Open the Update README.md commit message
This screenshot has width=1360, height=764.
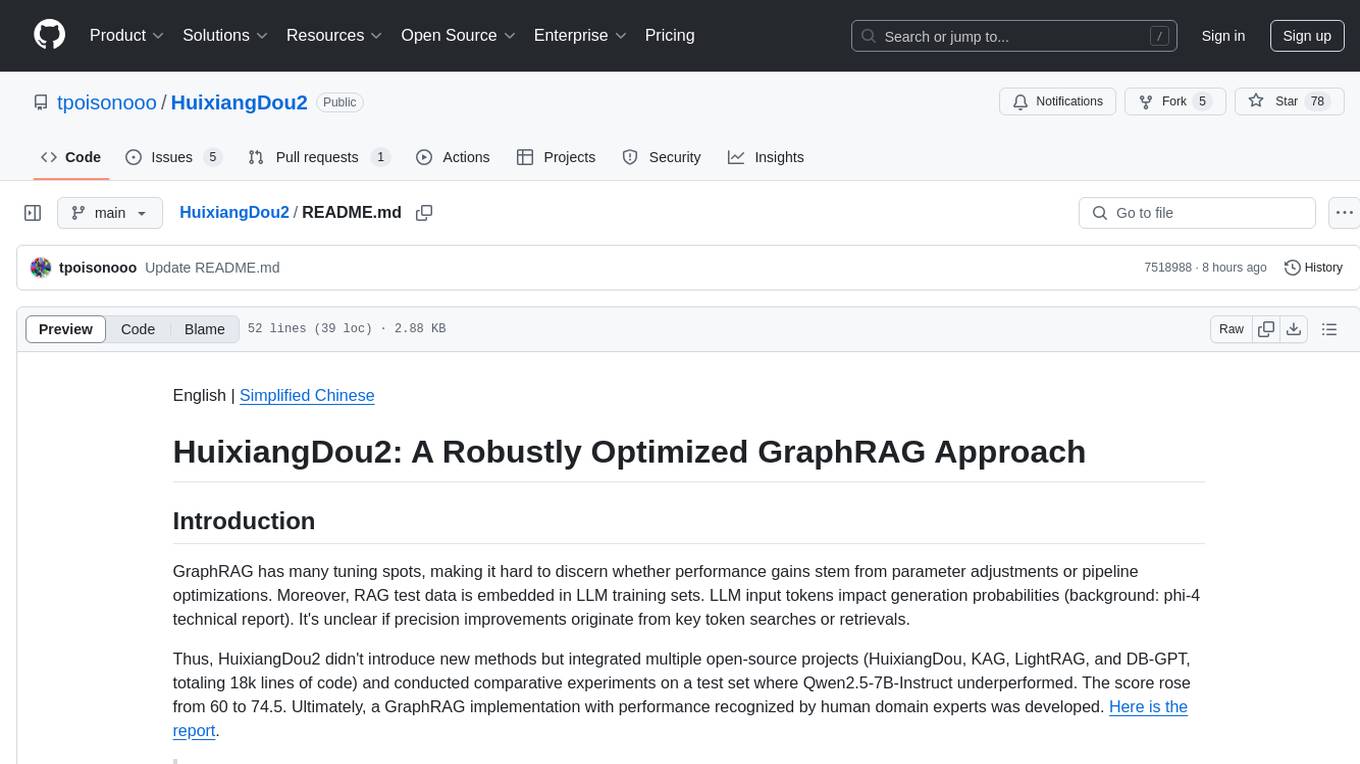tap(212, 267)
